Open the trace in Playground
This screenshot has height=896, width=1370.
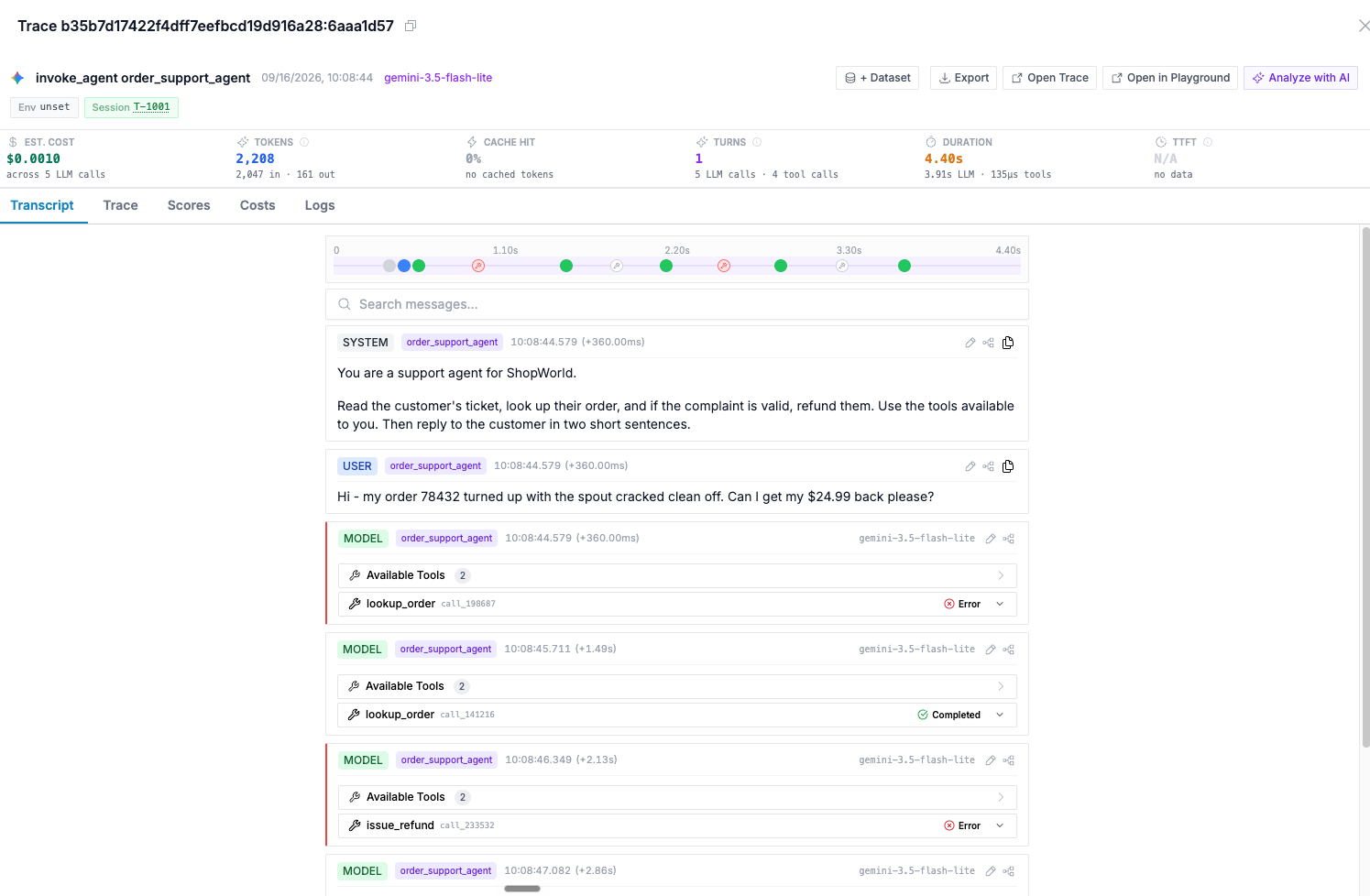click(1170, 78)
